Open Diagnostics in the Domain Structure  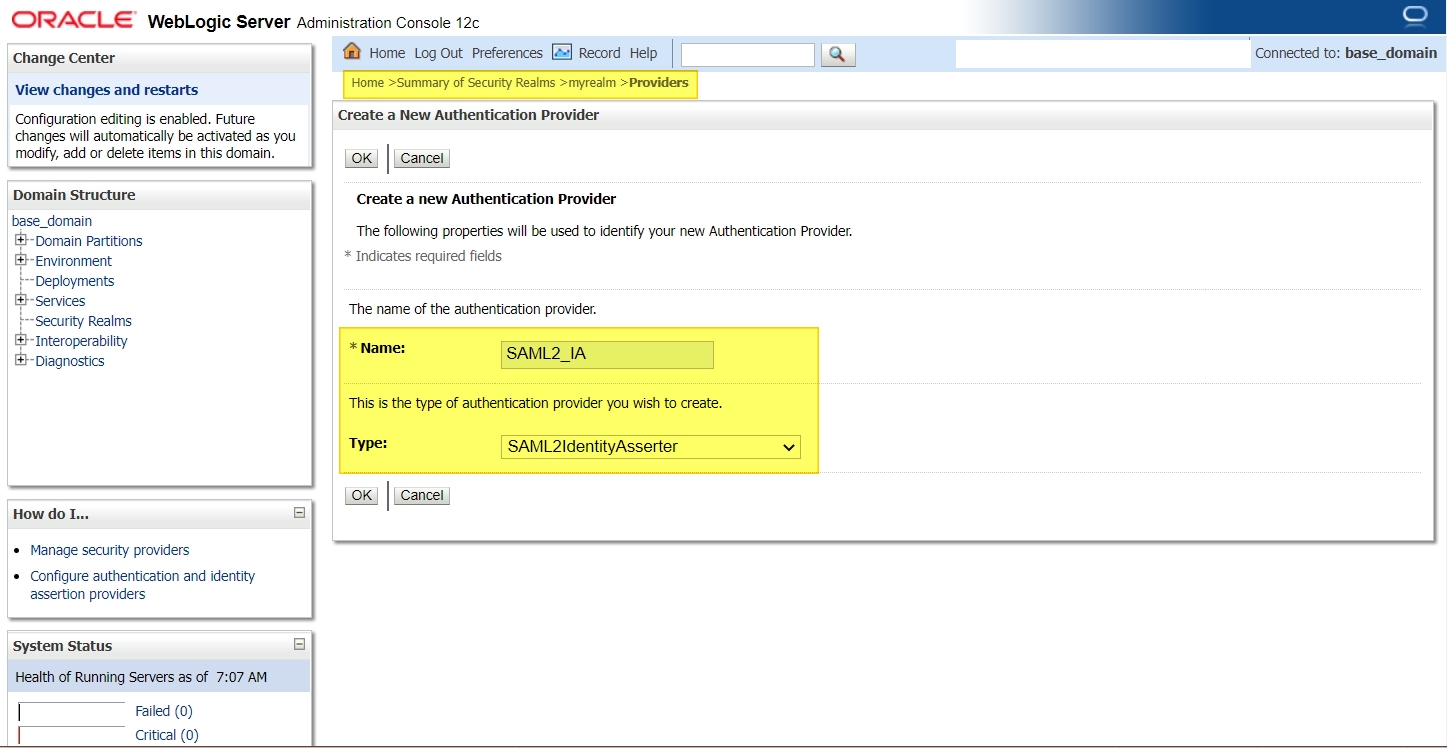[70, 361]
